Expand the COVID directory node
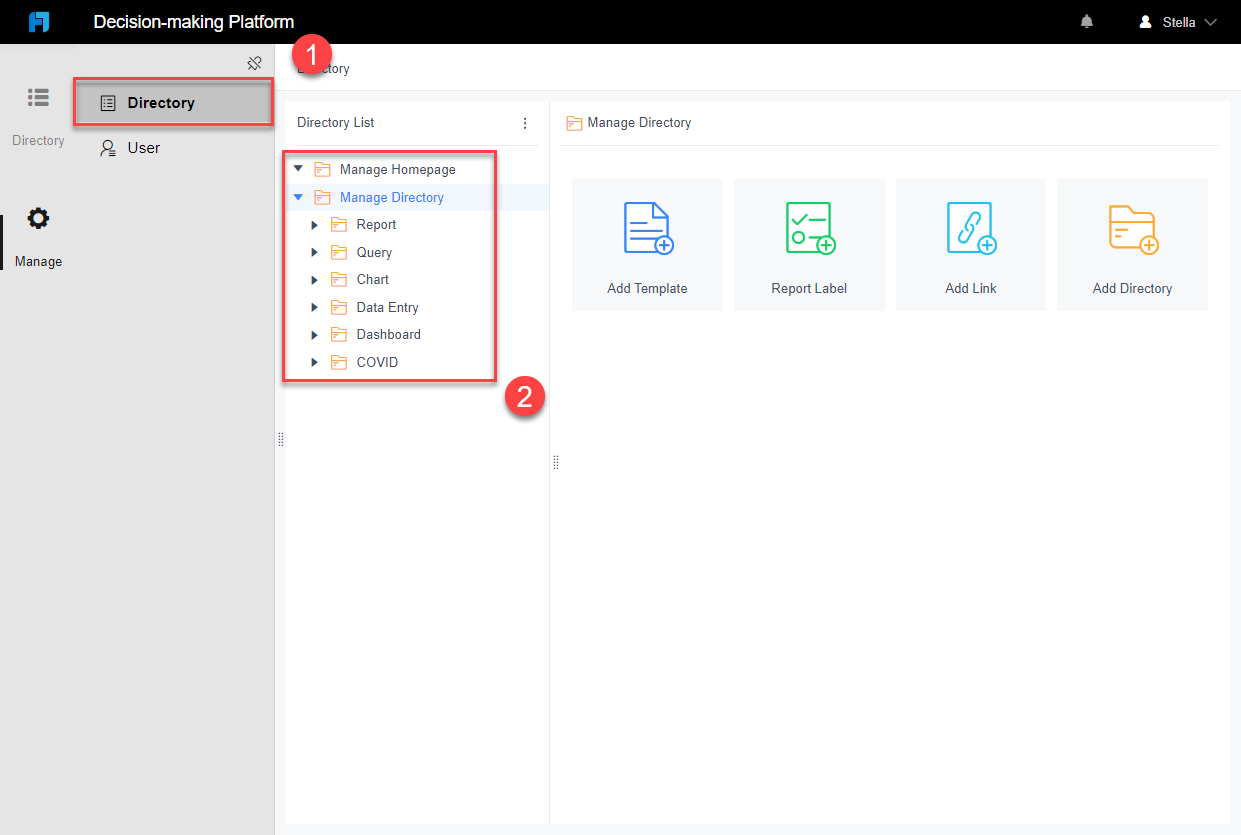The image size is (1241, 835). click(315, 362)
